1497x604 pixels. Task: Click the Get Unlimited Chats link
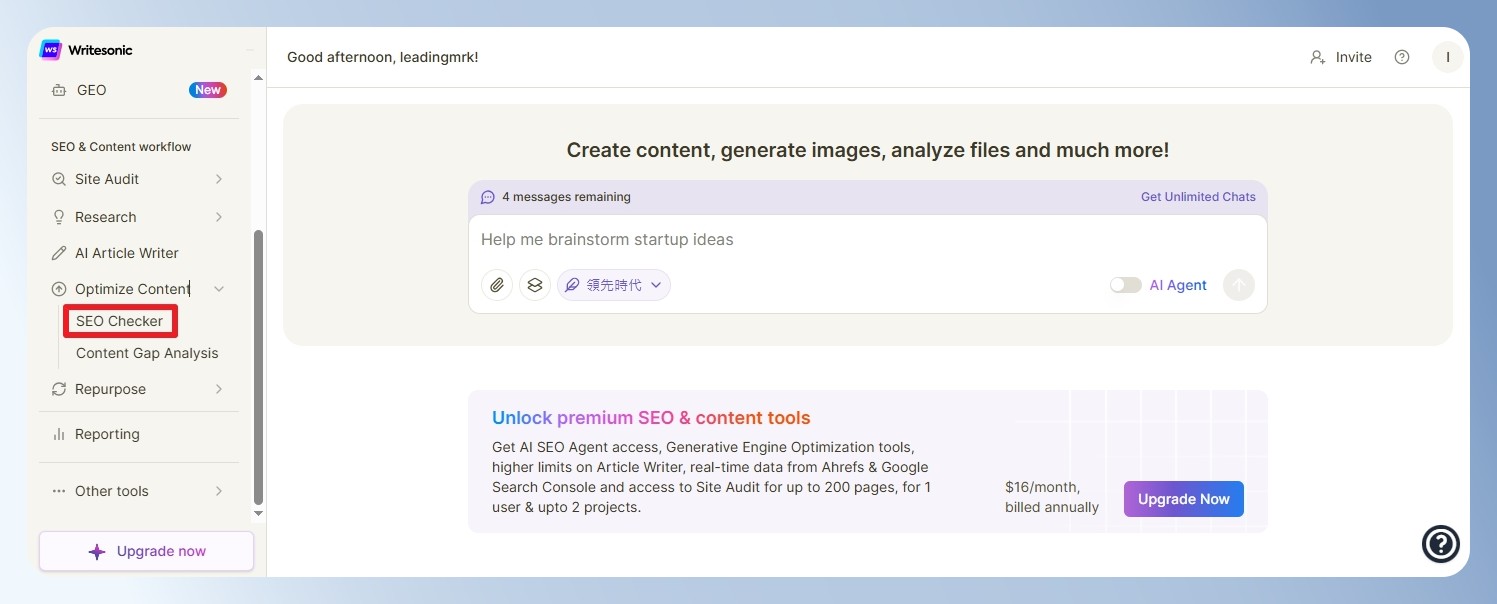[x=1198, y=197]
